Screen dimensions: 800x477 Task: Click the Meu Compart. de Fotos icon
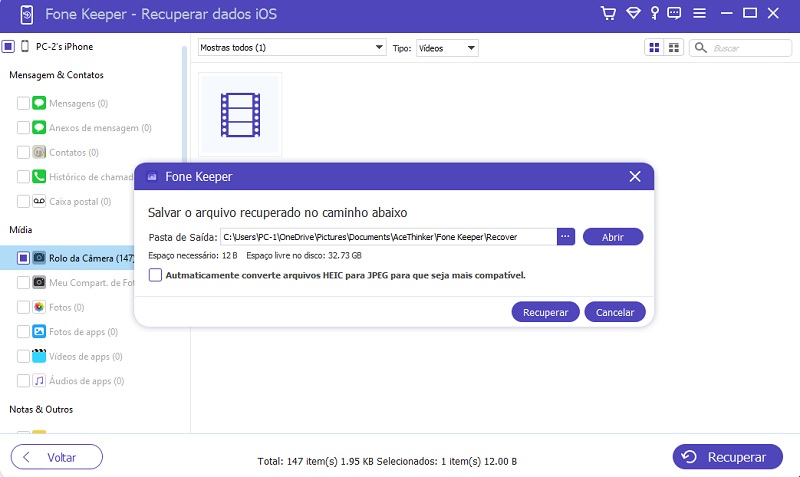point(39,282)
